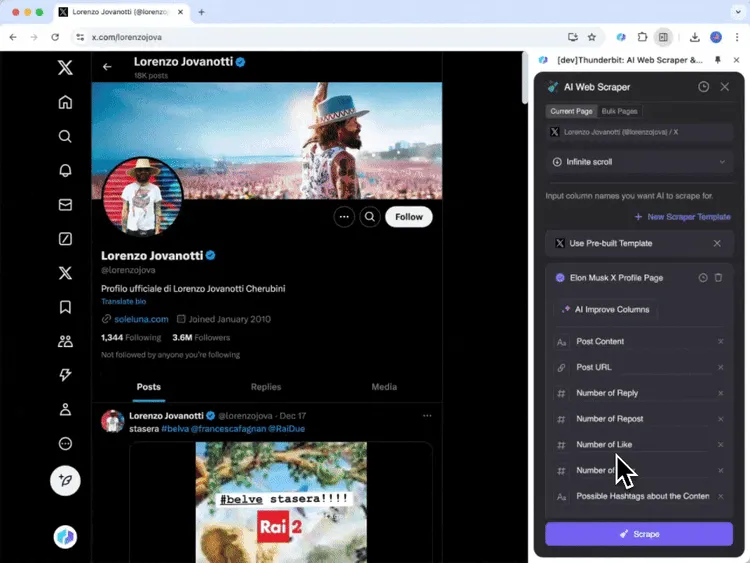Remove Possible Hashtags column
Screen dimensions: 750x563
[x=720, y=497]
